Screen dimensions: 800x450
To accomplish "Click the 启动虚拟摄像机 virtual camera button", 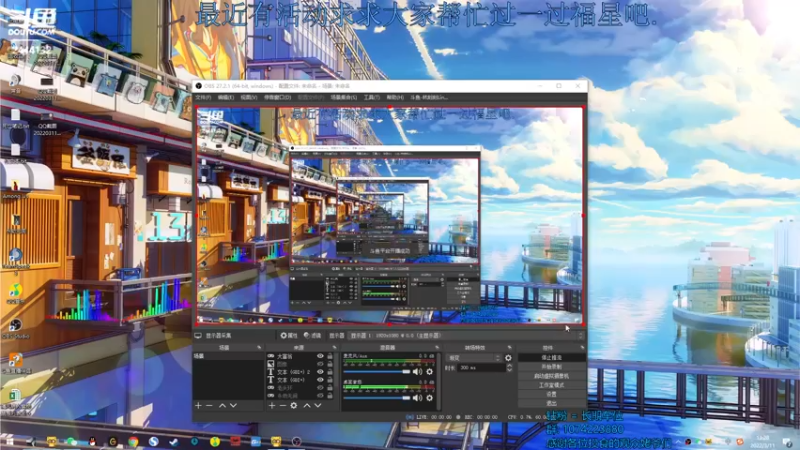I will (552, 376).
